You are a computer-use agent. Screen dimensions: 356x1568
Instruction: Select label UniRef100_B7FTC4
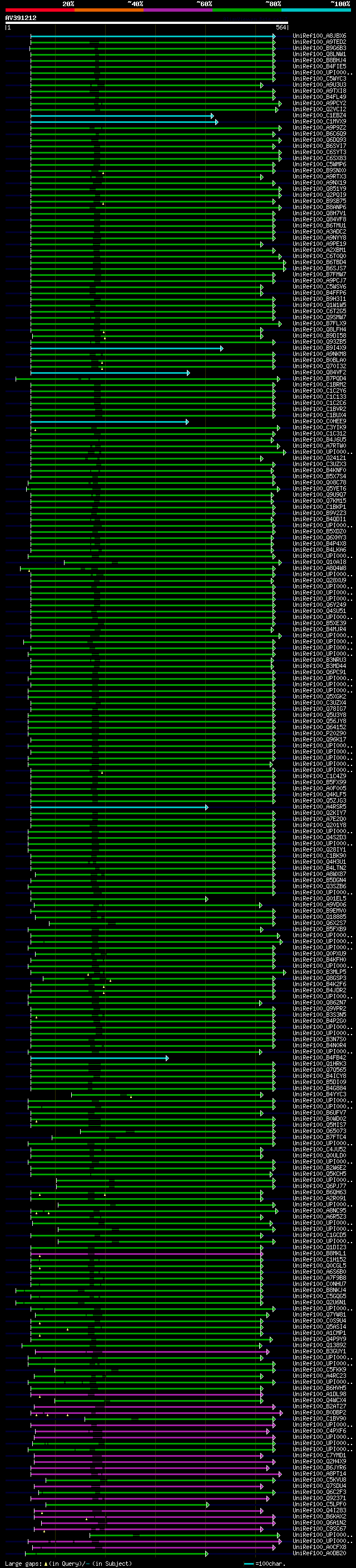pos(319,1137)
